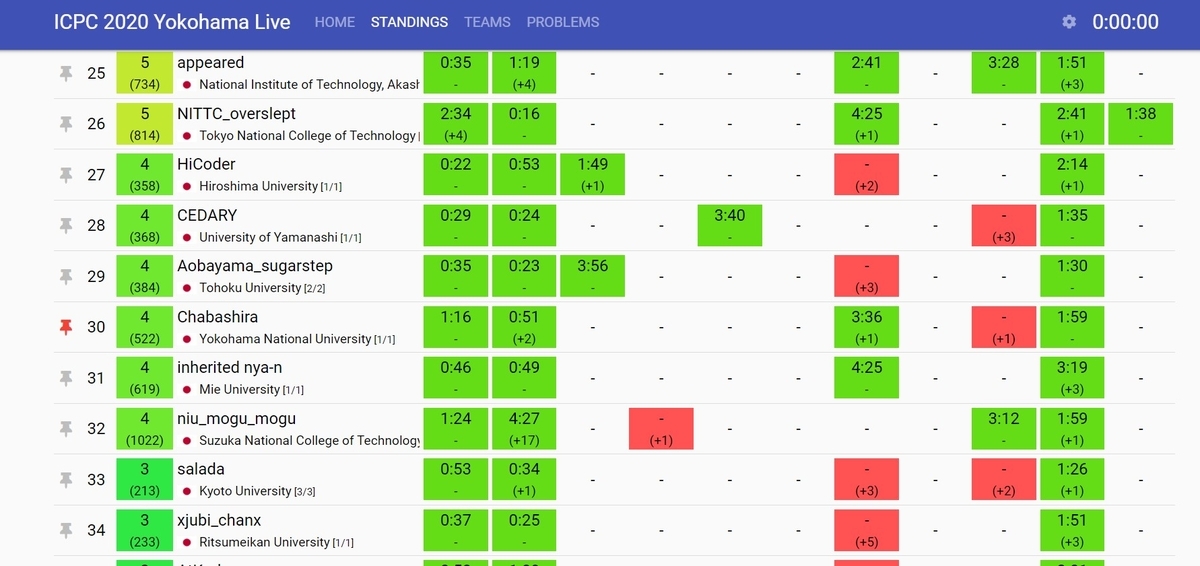Screen dimensions: 1200x566
Task: Unpin the Chabashira team row
Action: click(66, 328)
